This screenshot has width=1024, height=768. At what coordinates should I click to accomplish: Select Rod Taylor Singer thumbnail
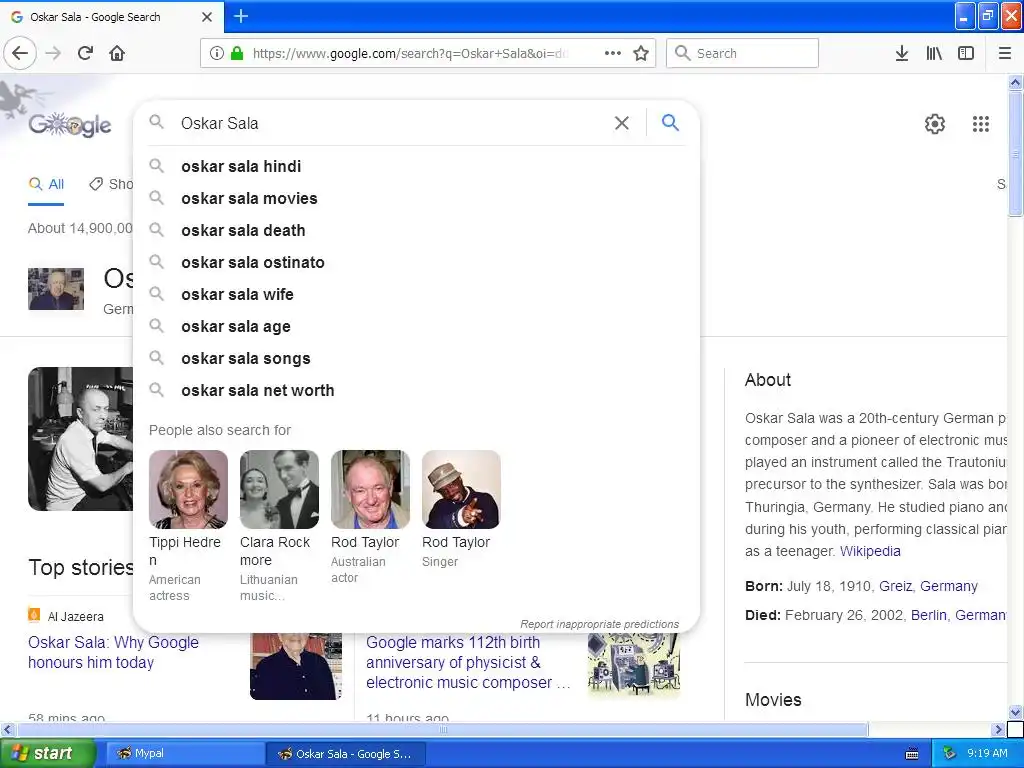[x=461, y=489]
